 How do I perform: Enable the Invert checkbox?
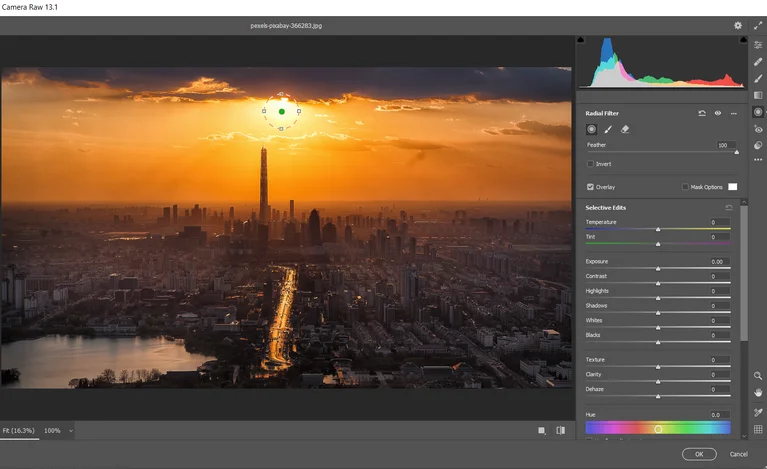(590, 164)
